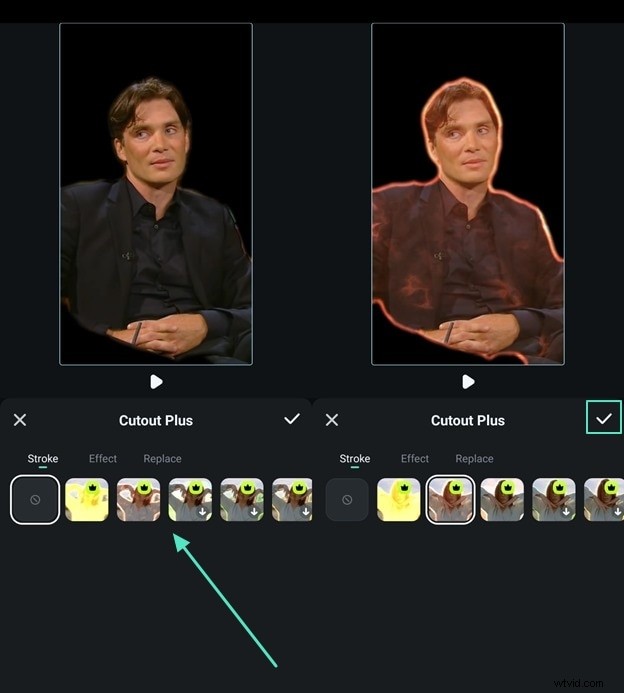
Task: Pick the stroke preset the arrow points to
Action: coord(139,499)
